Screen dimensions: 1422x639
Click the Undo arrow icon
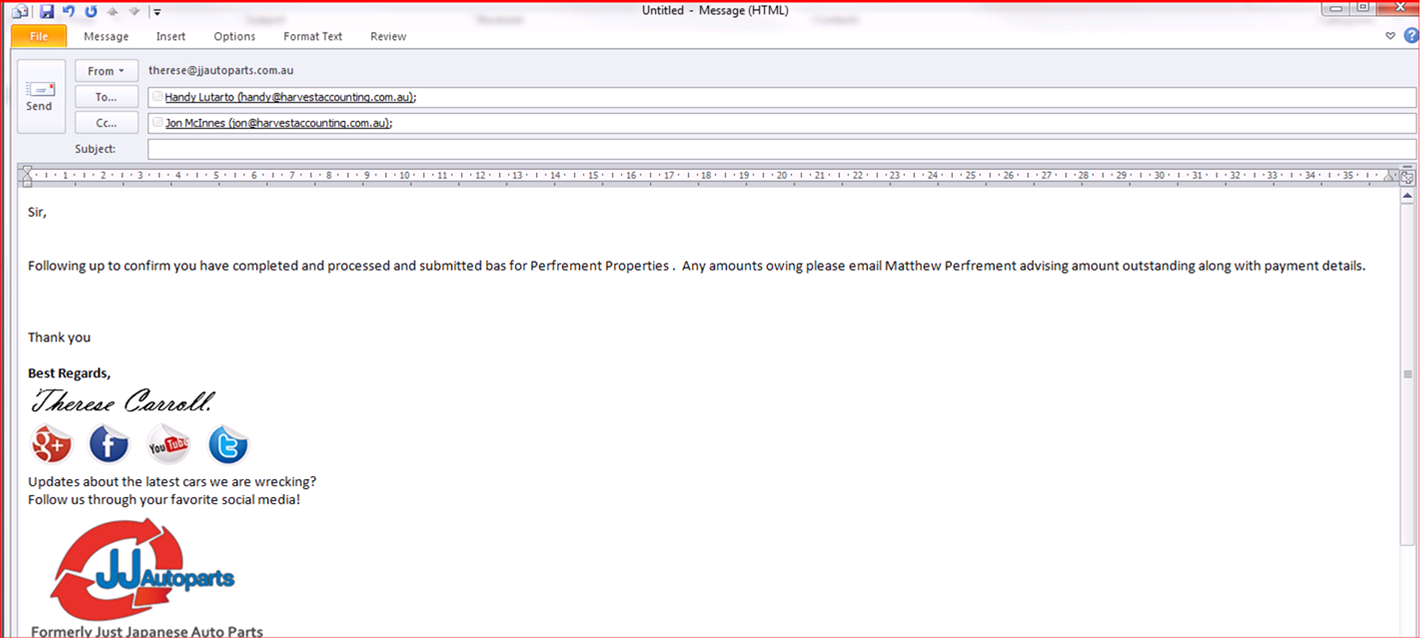point(69,11)
